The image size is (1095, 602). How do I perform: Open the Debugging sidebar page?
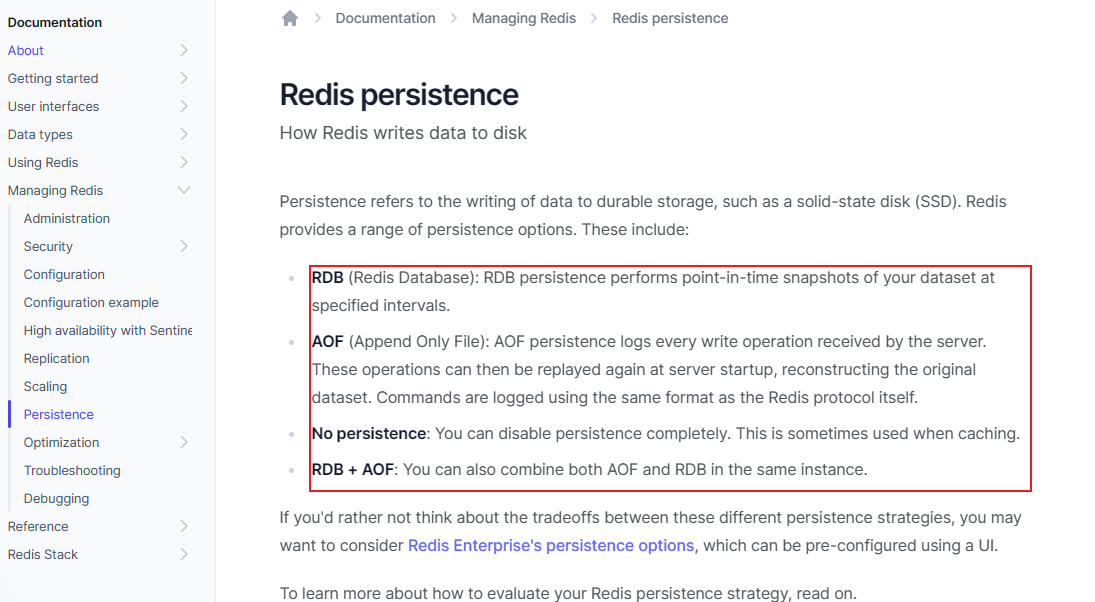[57, 499]
